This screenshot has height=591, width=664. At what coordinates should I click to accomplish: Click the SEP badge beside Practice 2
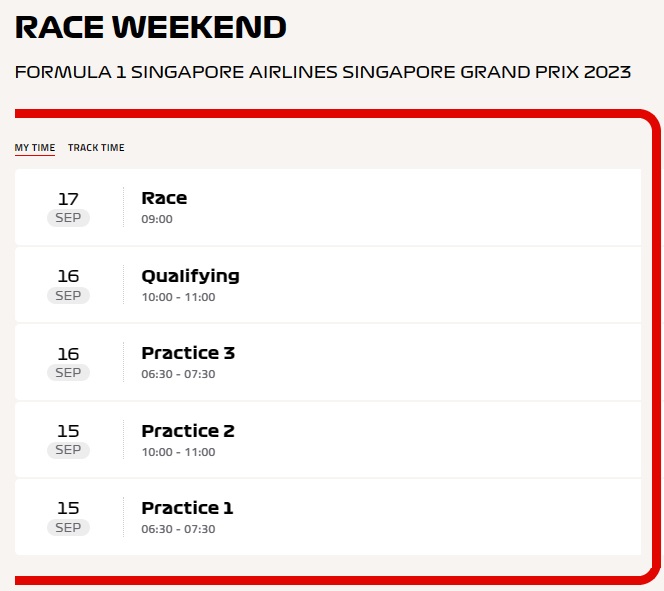tap(68, 450)
